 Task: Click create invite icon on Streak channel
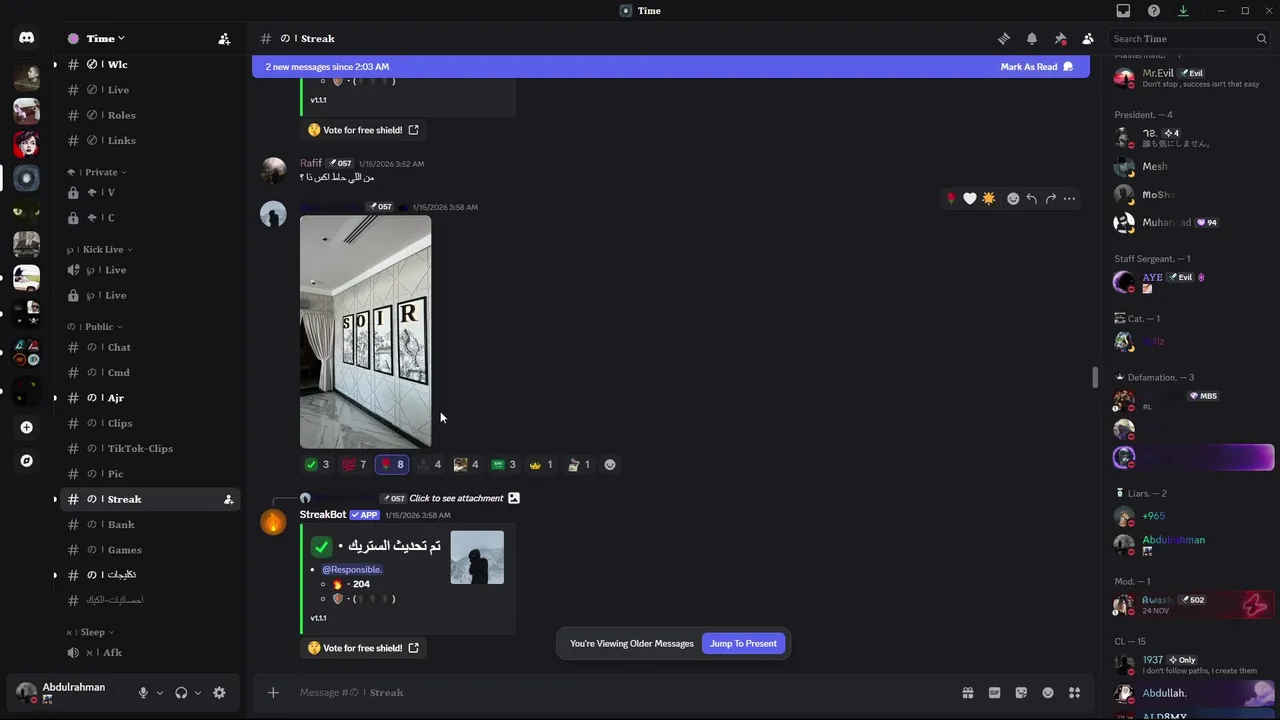point(228,499)
